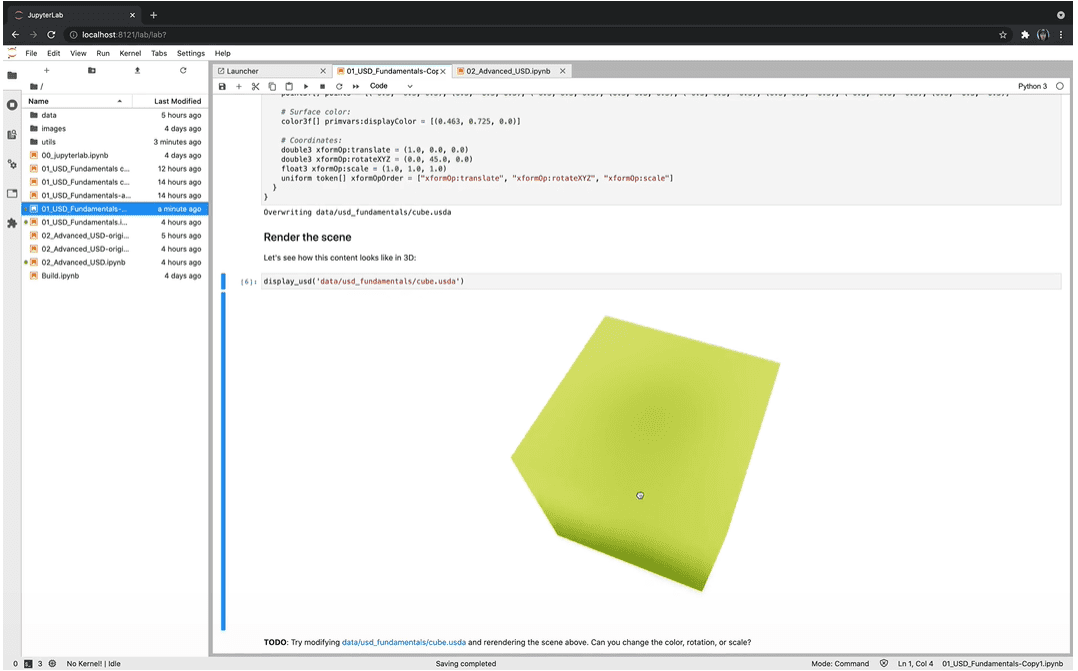This screenshot has width=1078, height=671.
Task: Click the root folder breadcrumb
Action: click(36, 87)
